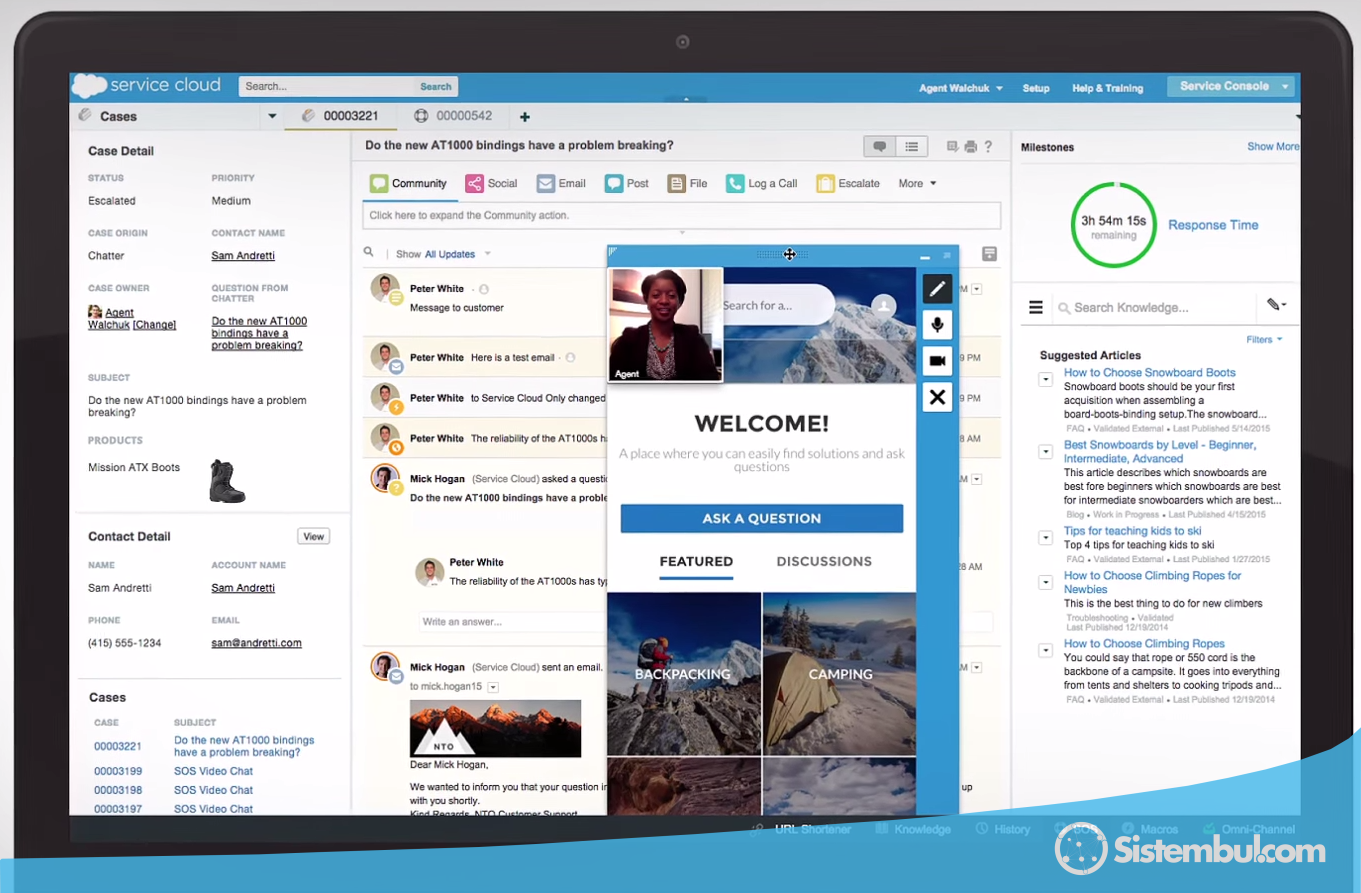
Task: Open Omni-Channel in the bottom bar
Action: point(1250,829)
